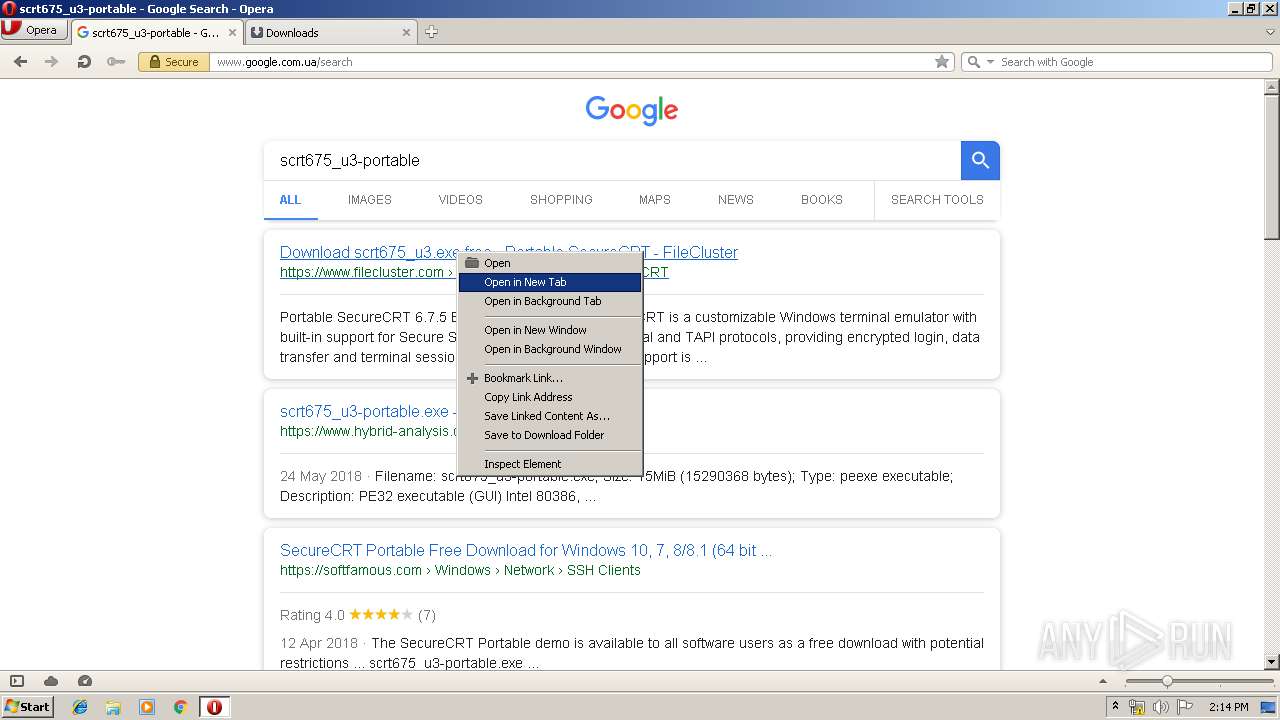Screen dimensions: 1280x720
Task: Toggle the panels button in status bar
Action: coord(17,681)
